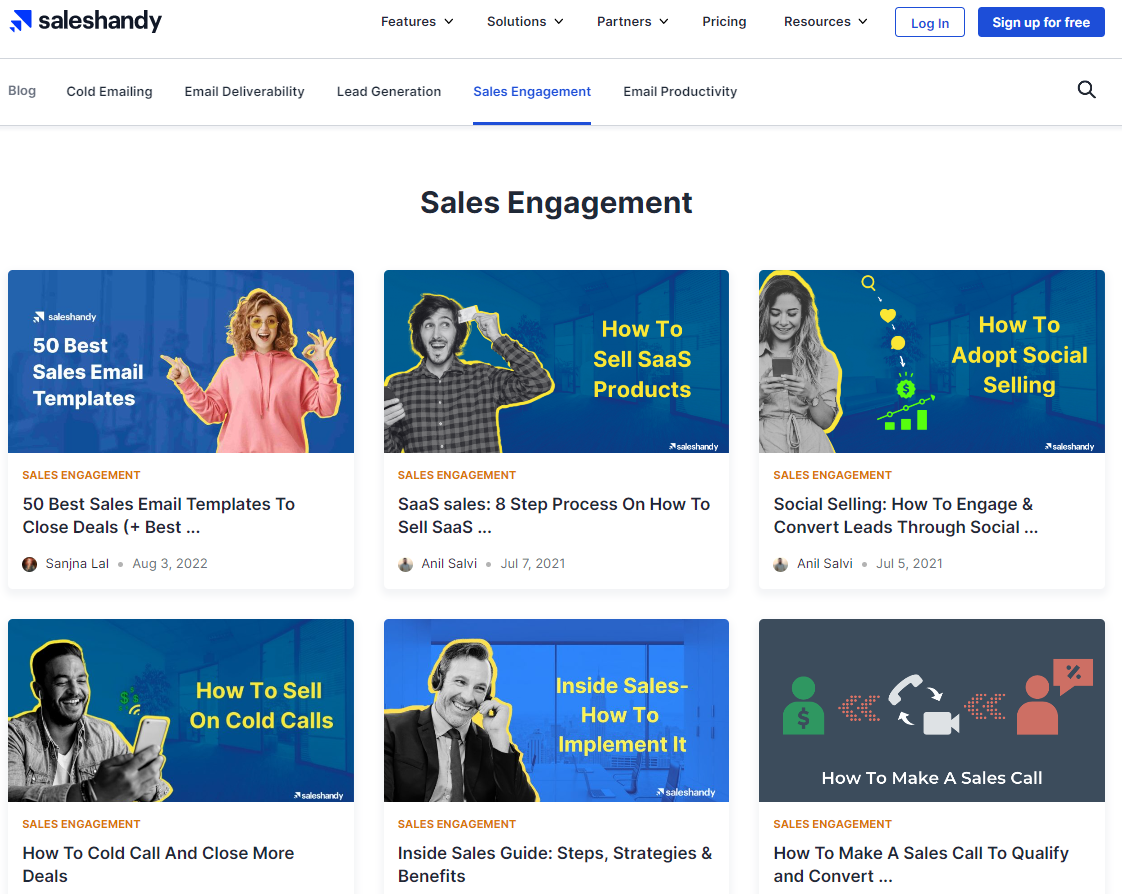Open How To Make A Sales Call thumbnail
This screenshot has width=1122, height=894.
point(932,711)
